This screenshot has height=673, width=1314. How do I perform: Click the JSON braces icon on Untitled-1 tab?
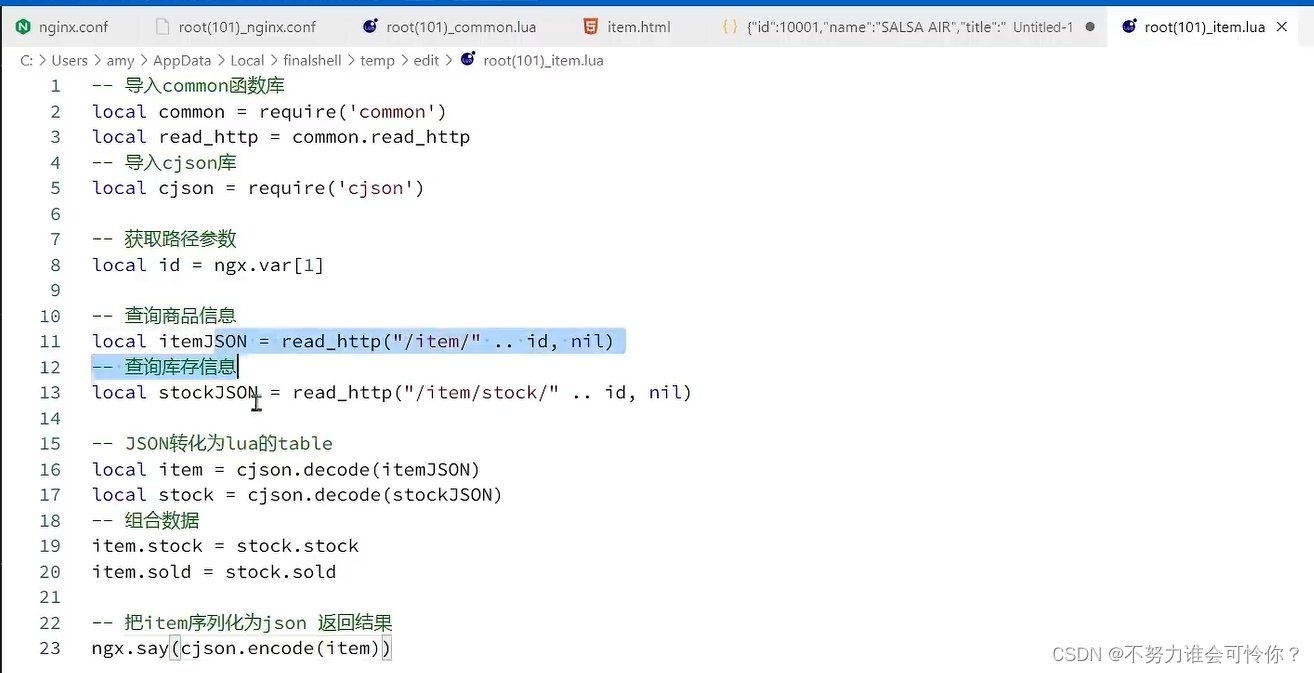[x=730, y=27]
